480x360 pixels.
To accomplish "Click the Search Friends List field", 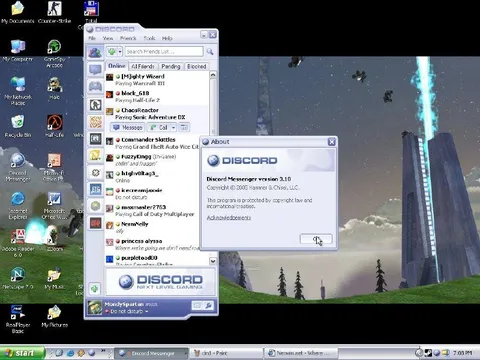I will [x=164, y=51].
